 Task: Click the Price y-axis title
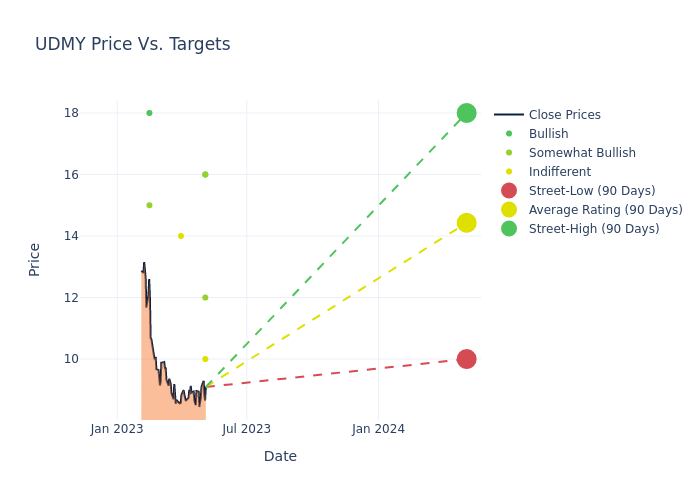35,259
